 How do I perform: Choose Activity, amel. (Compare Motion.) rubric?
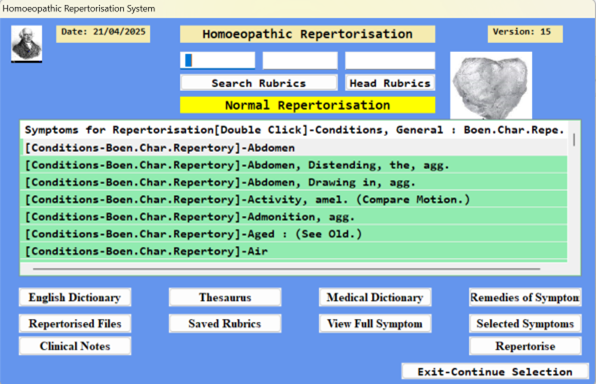click(294, 200)
